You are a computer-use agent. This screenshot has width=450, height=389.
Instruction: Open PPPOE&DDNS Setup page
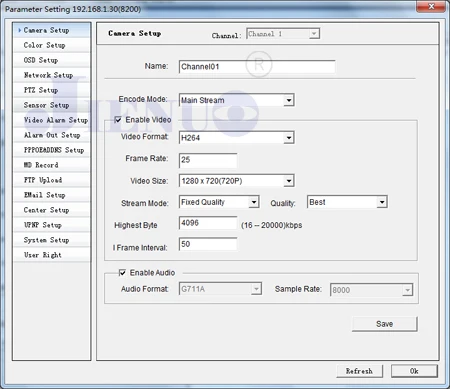click(x=52, y=150)
